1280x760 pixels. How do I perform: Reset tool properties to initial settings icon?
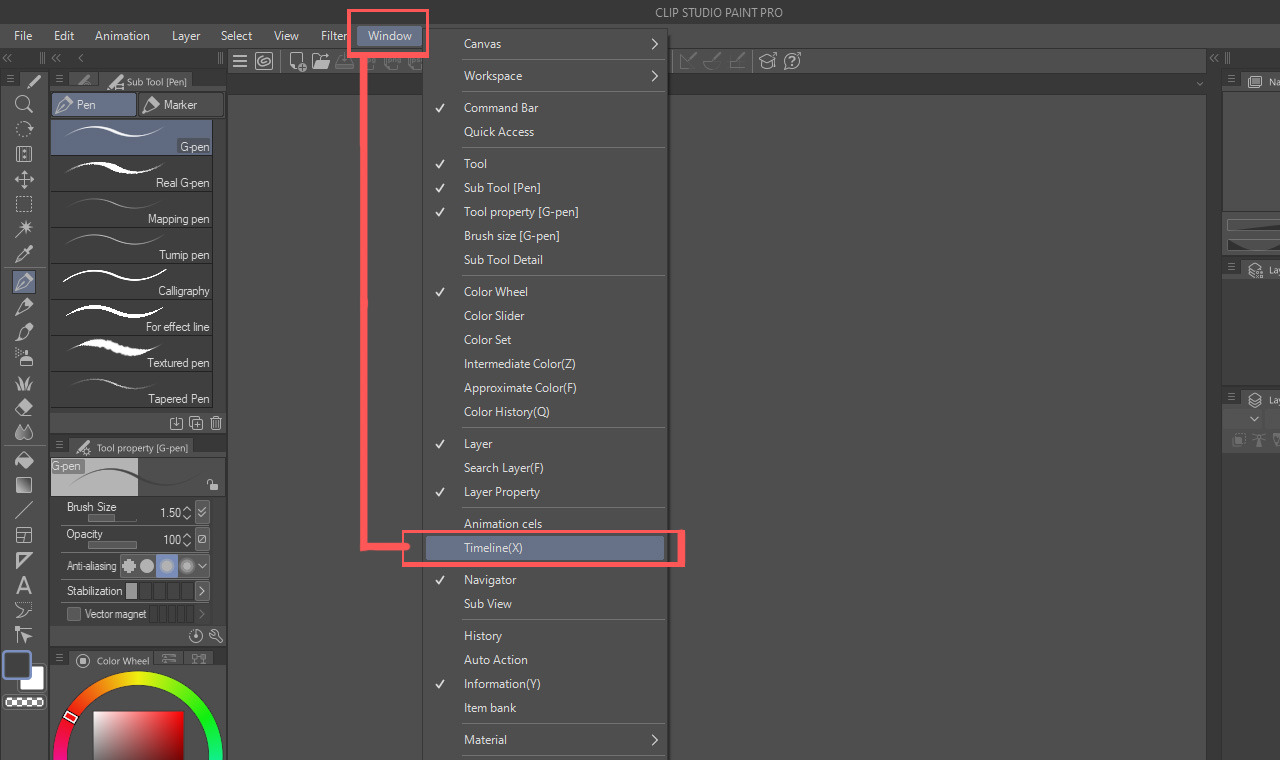(x=196, y=636)
